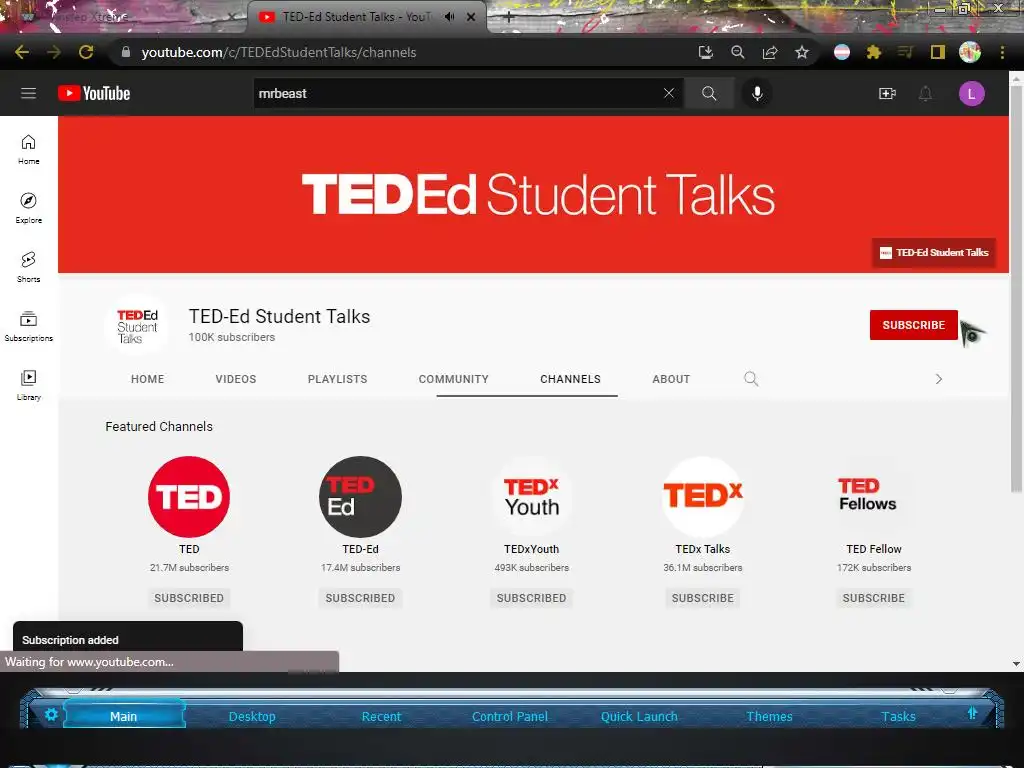This screenshot has width=1024, height=768.
Task: Click the TEDx Talks channel name
Action: pos(703,549)
